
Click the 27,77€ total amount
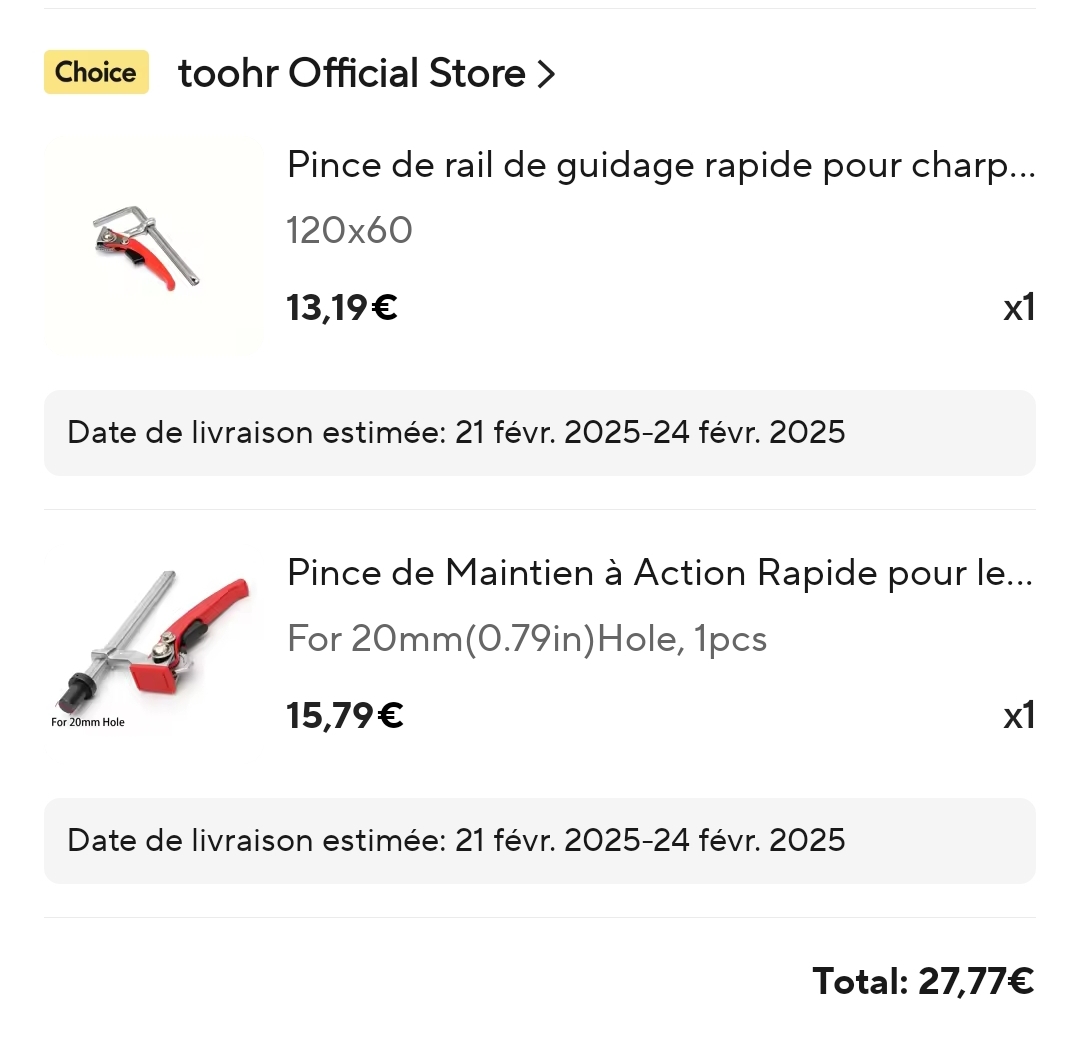pyautogui.click(x=976, y=982)
